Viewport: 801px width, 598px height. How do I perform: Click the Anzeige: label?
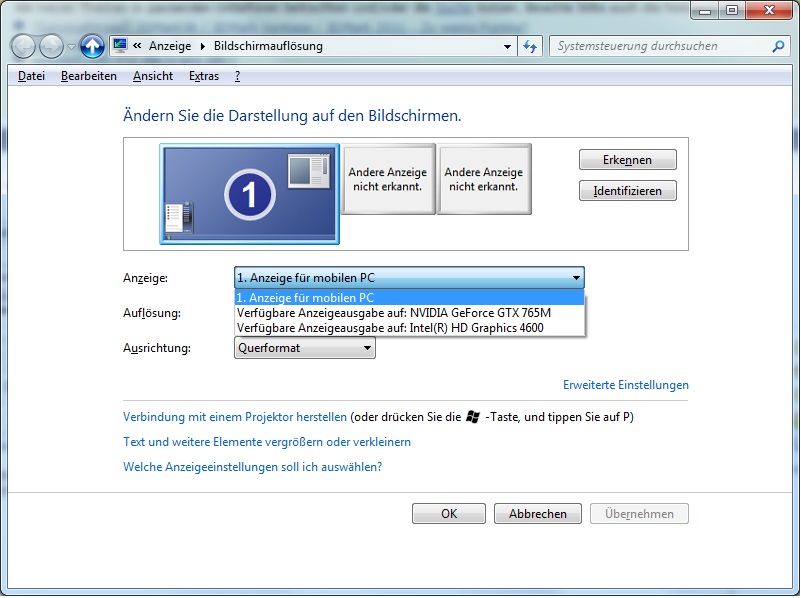click(x=146, y=278)
